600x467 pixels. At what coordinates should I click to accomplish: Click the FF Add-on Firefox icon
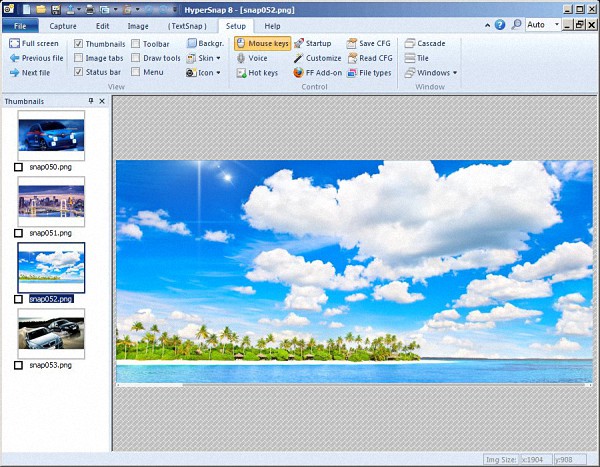point(299,73)
